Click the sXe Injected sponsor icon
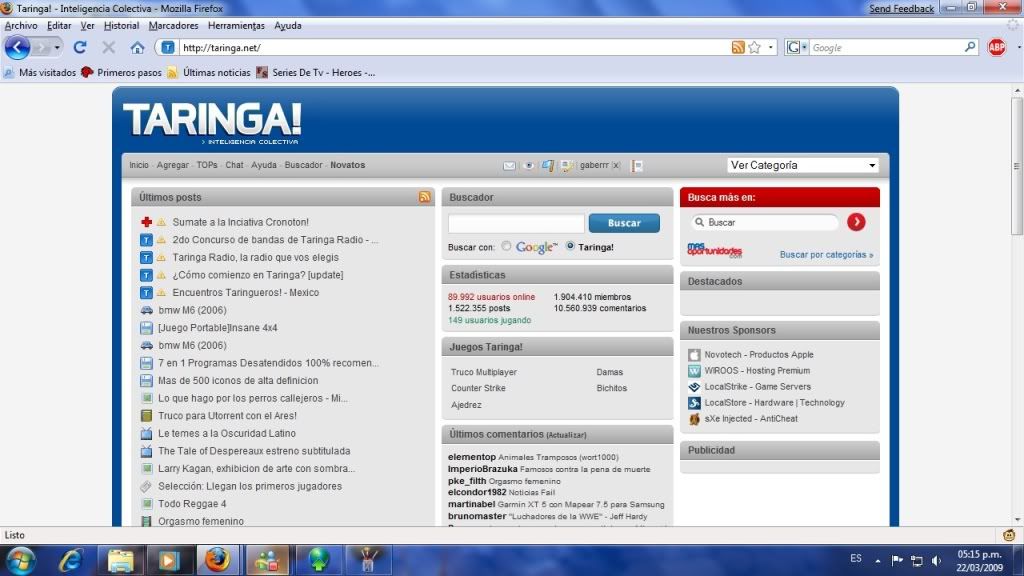1024x576 pixels. click(694, 419)
